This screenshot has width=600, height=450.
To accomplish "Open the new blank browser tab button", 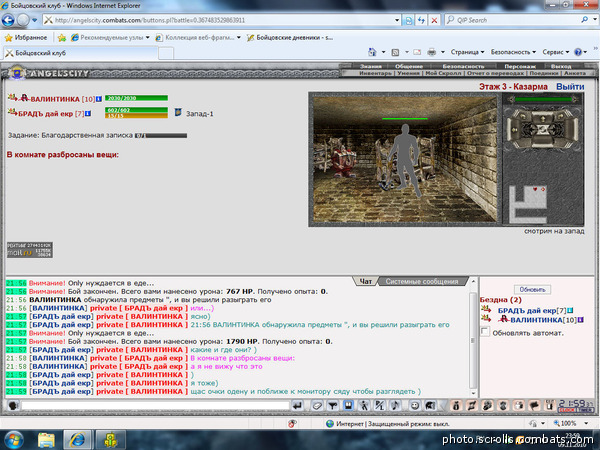I will coord(166,53).
